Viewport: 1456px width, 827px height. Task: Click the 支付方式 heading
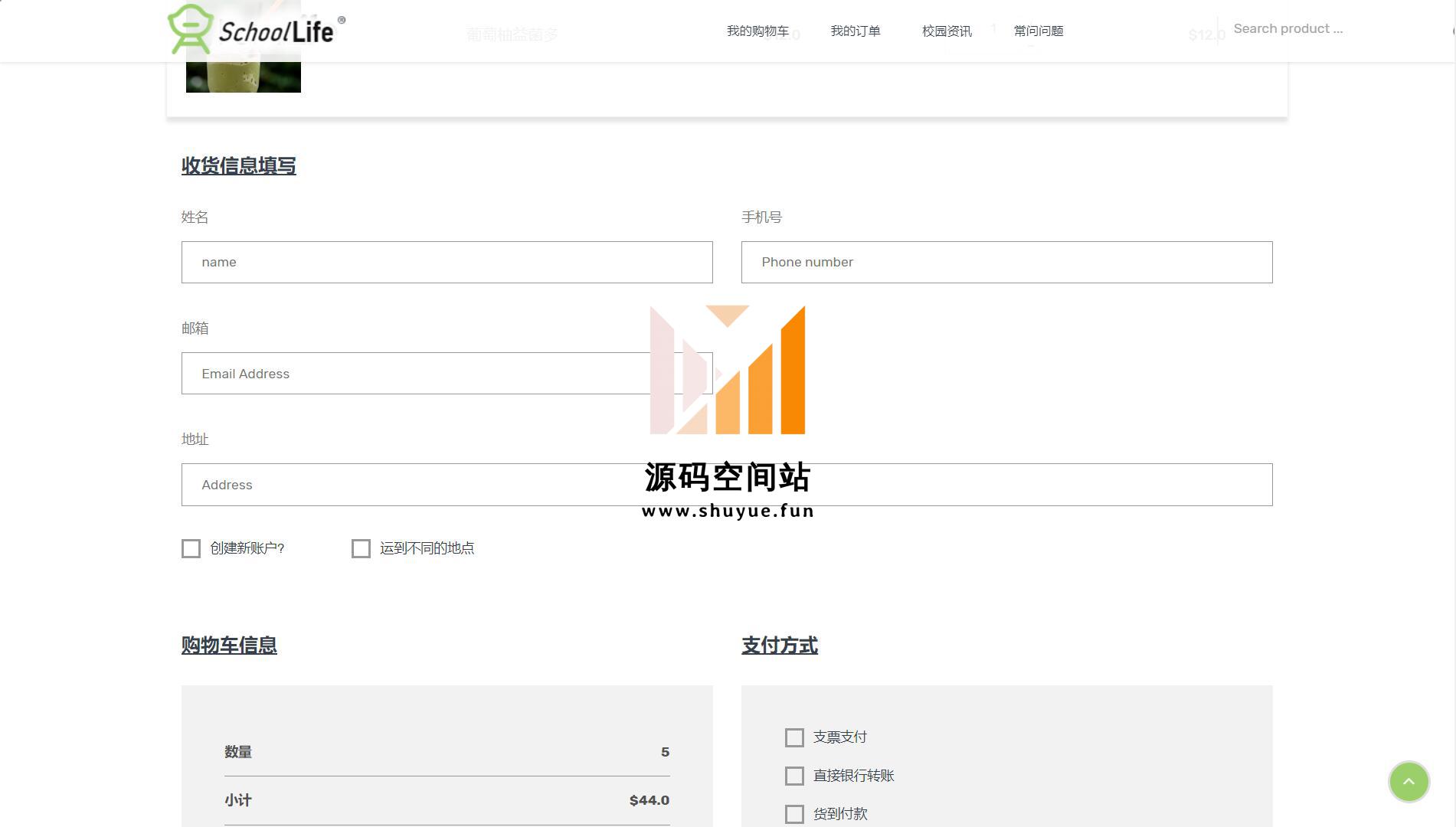point(779,646)
